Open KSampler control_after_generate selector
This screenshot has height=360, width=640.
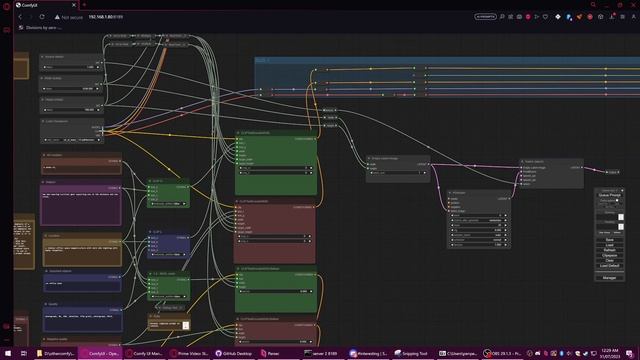(479, 220)
